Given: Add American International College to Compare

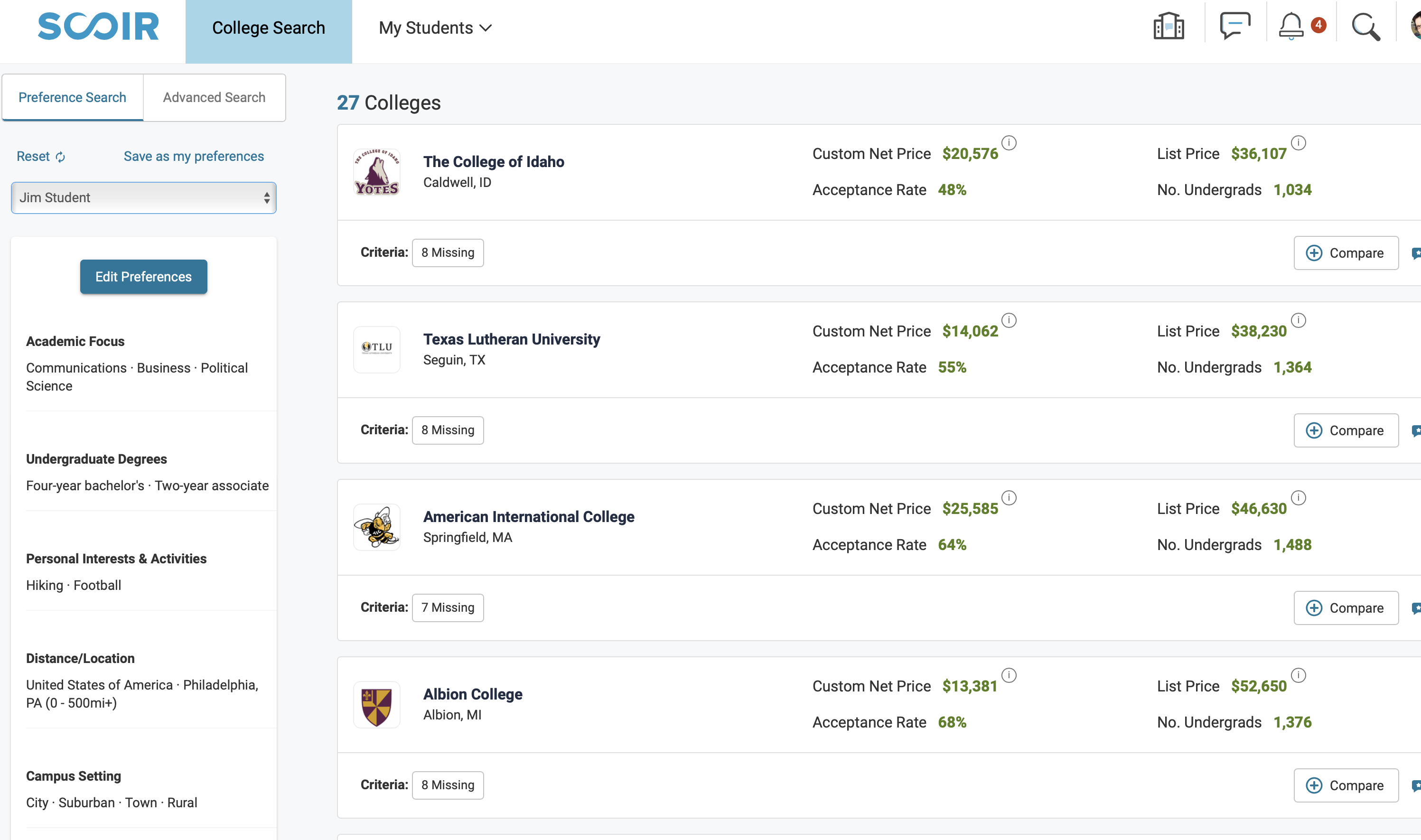Looking at the screenshot, I should [x=1346, y=608].
